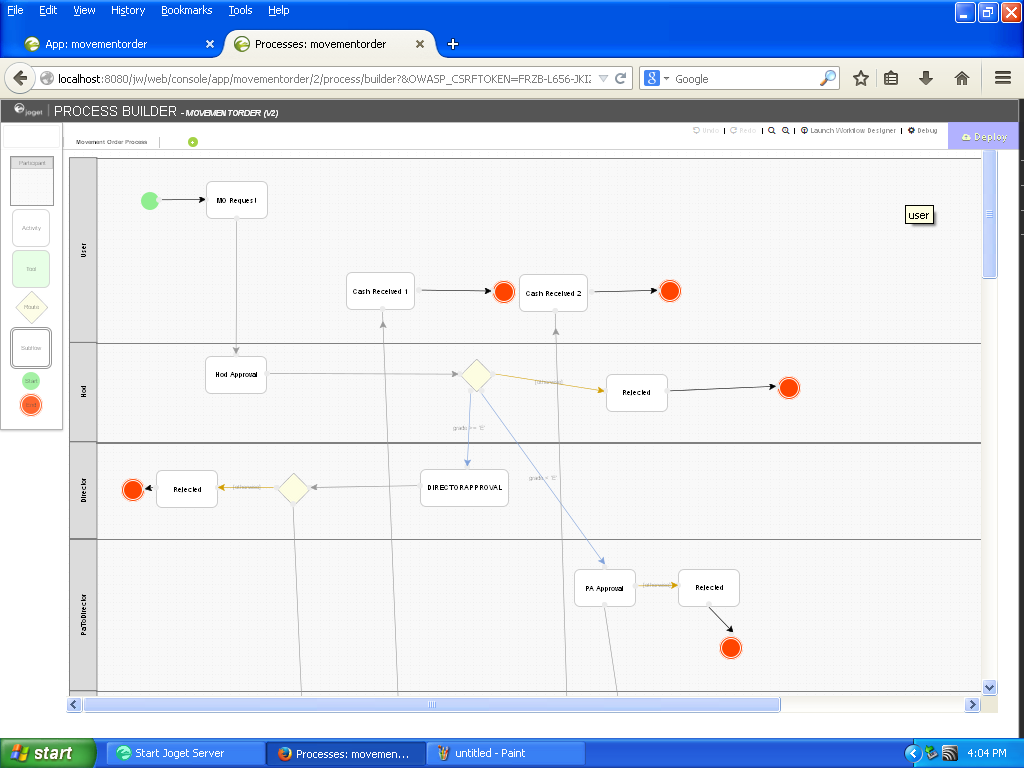Open the History menu

click(x=128, y=10)
